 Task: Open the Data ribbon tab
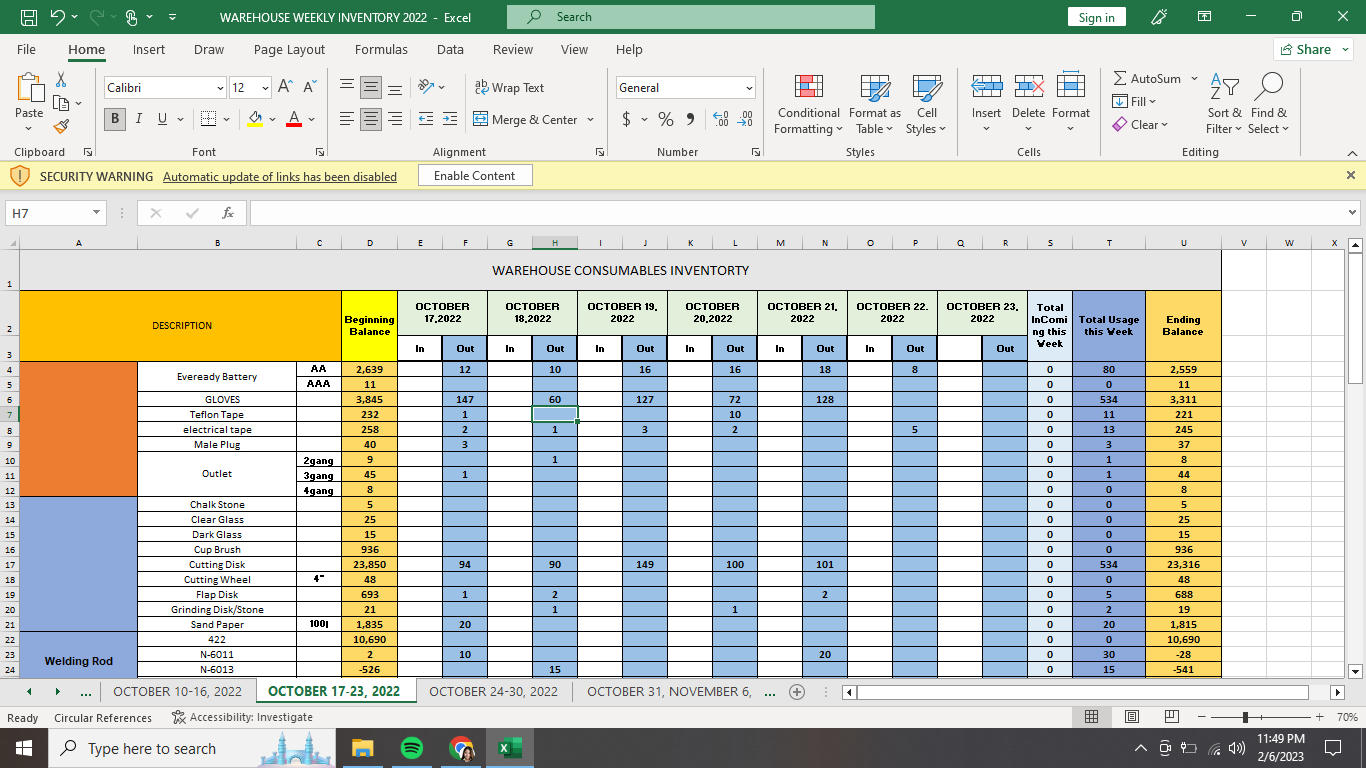tap(450, 49)
